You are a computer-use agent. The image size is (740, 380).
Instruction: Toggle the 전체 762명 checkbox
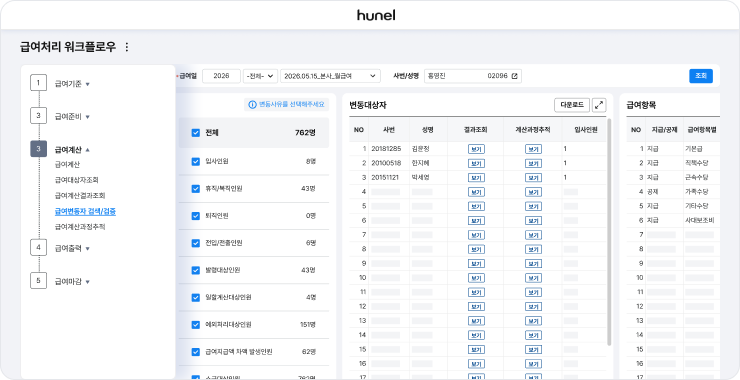click(196, 133)
